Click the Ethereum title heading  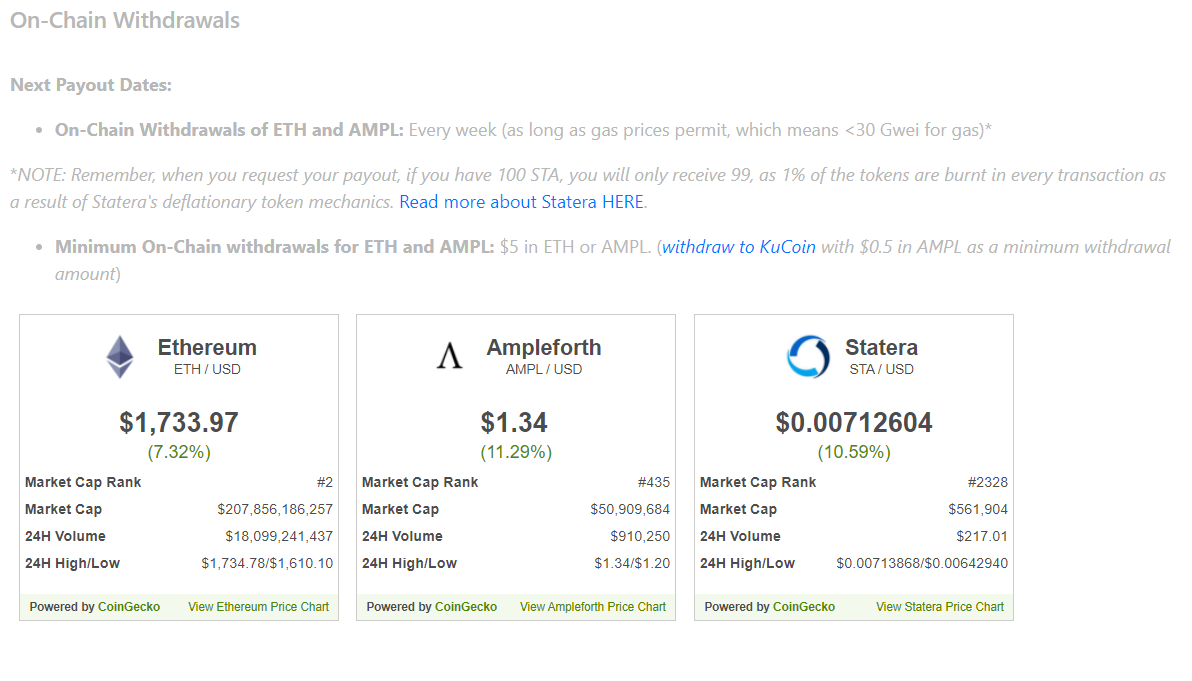tap(207, 347)
